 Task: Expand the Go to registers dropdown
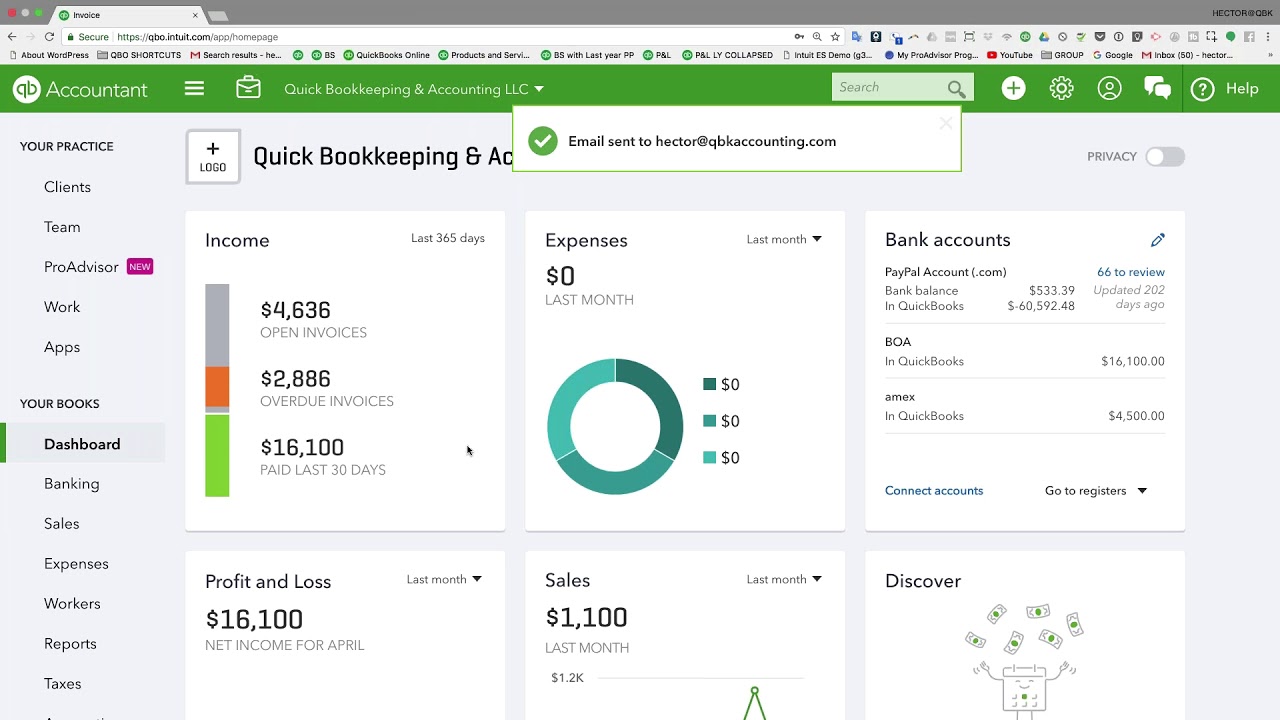point(1096,491)
